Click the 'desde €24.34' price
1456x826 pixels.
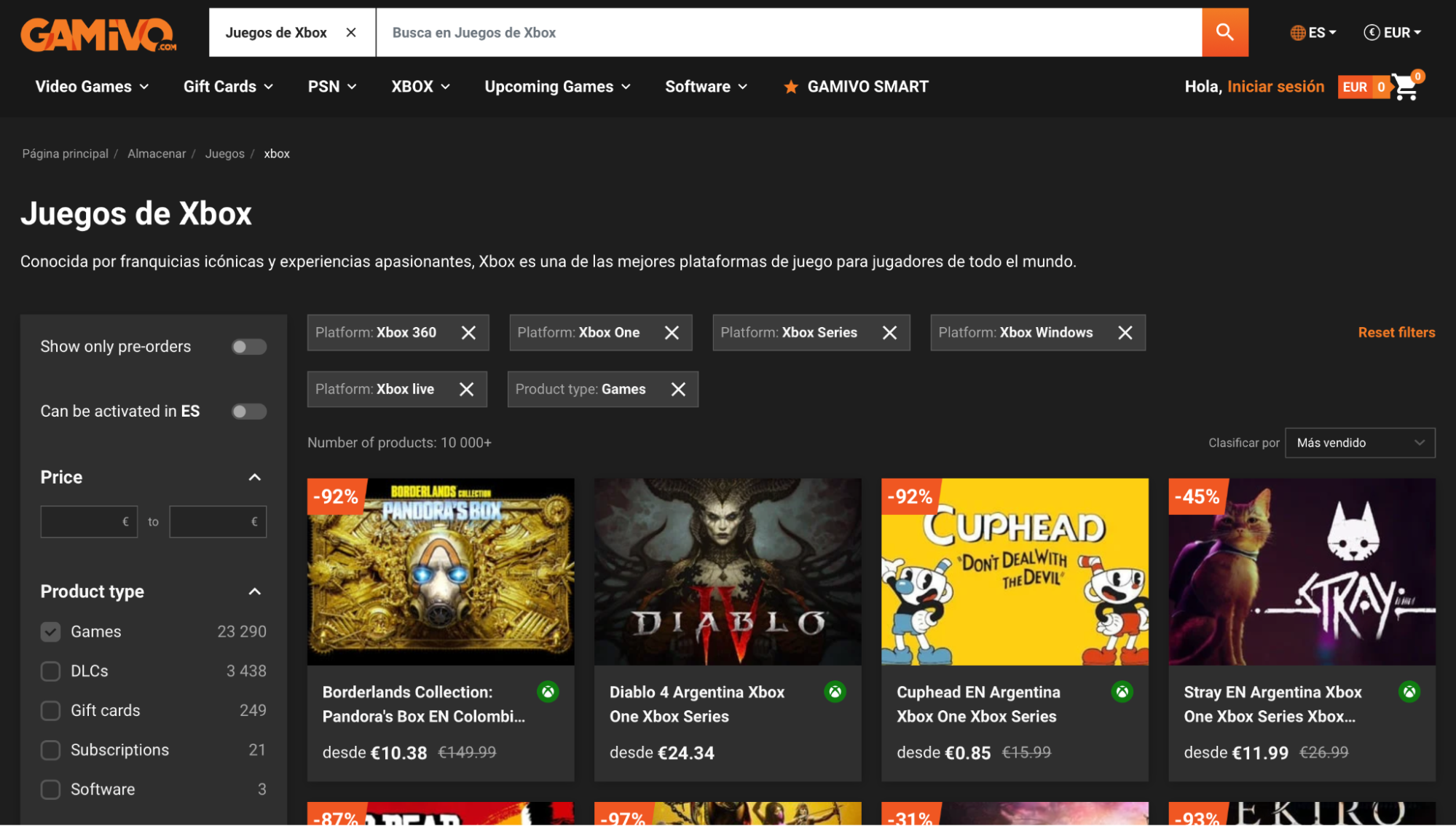pos(661,753)
